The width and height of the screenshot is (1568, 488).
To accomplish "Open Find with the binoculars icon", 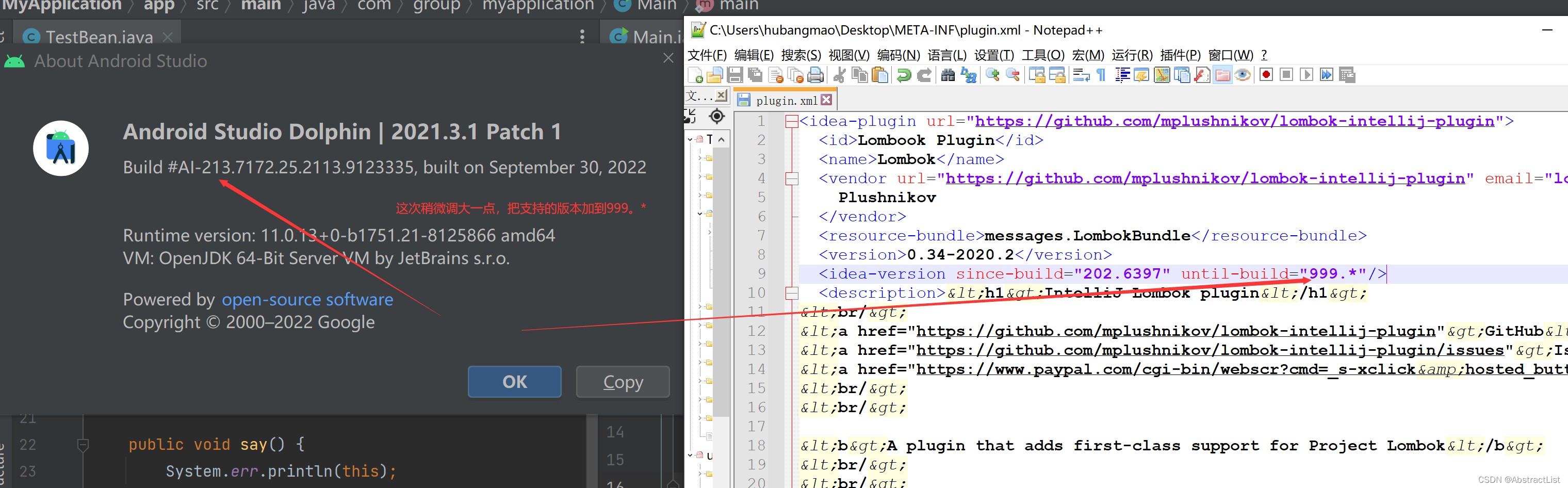I will (948, 75).
